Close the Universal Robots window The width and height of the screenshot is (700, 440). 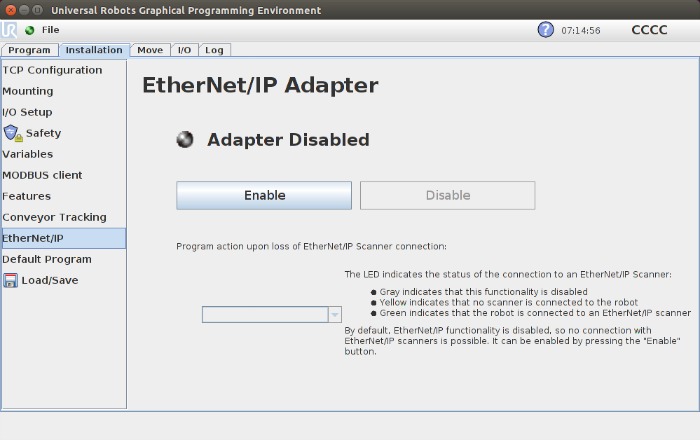(11, 10)
